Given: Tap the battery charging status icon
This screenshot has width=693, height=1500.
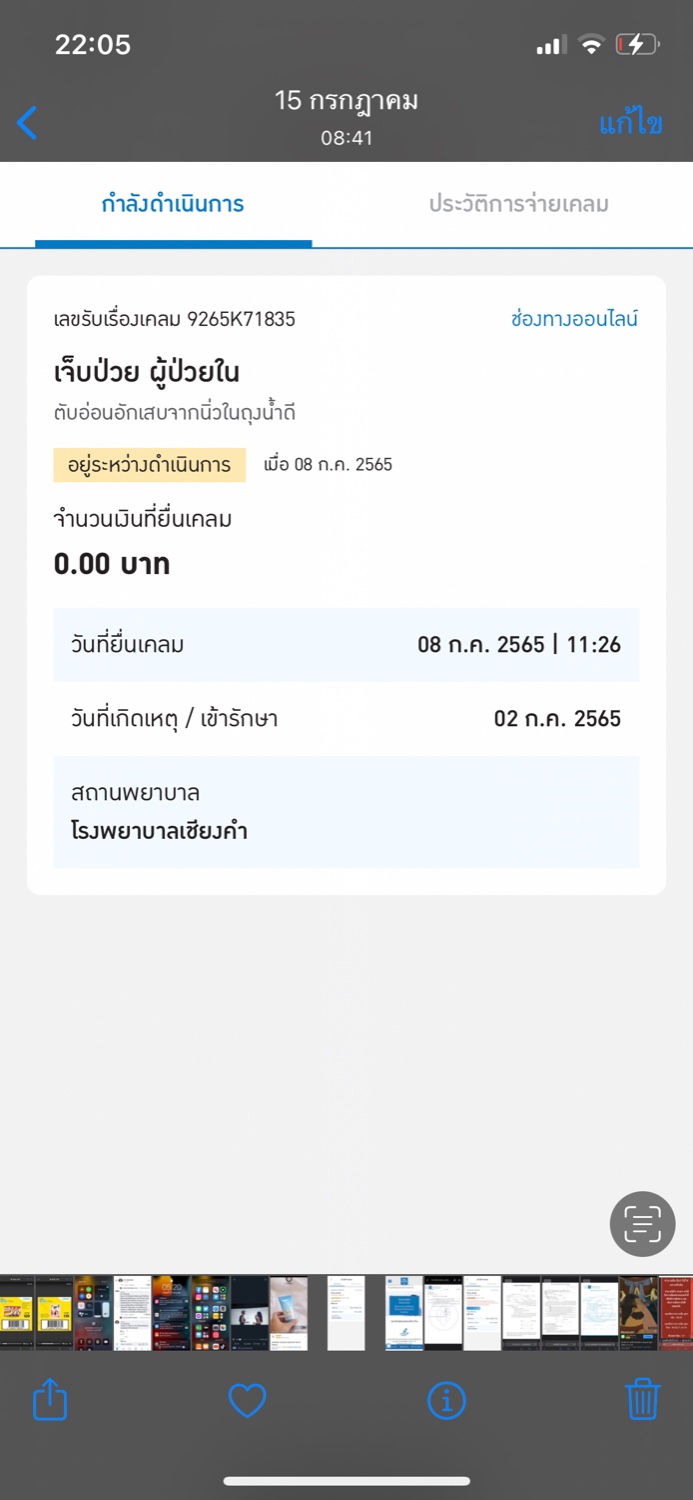Looking at the screenshot, I should tap(637, 44).
